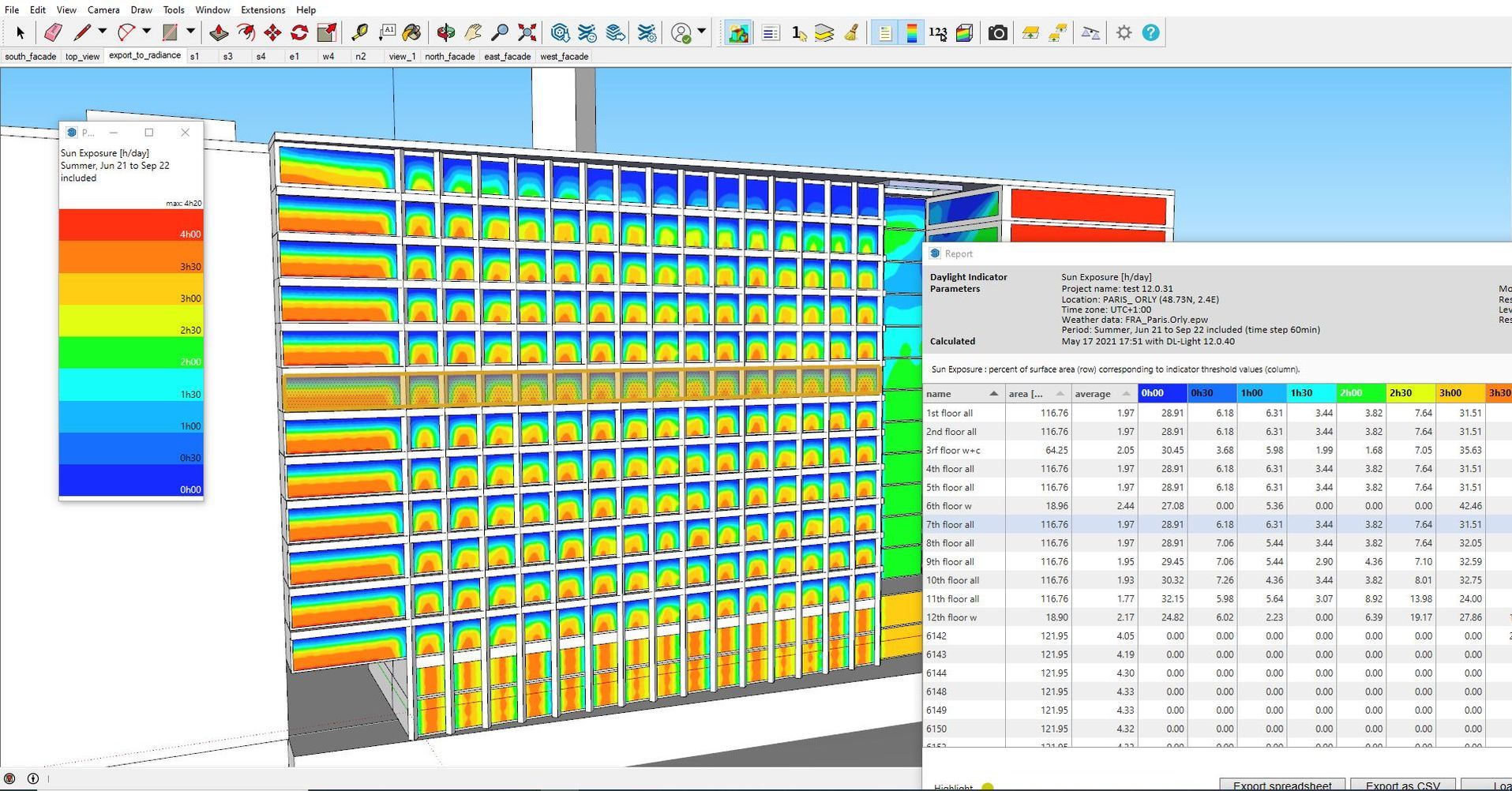This screenshot has height=791, width=1512.
Task: Click the single value picker icon
Action: tap(799, 33)
